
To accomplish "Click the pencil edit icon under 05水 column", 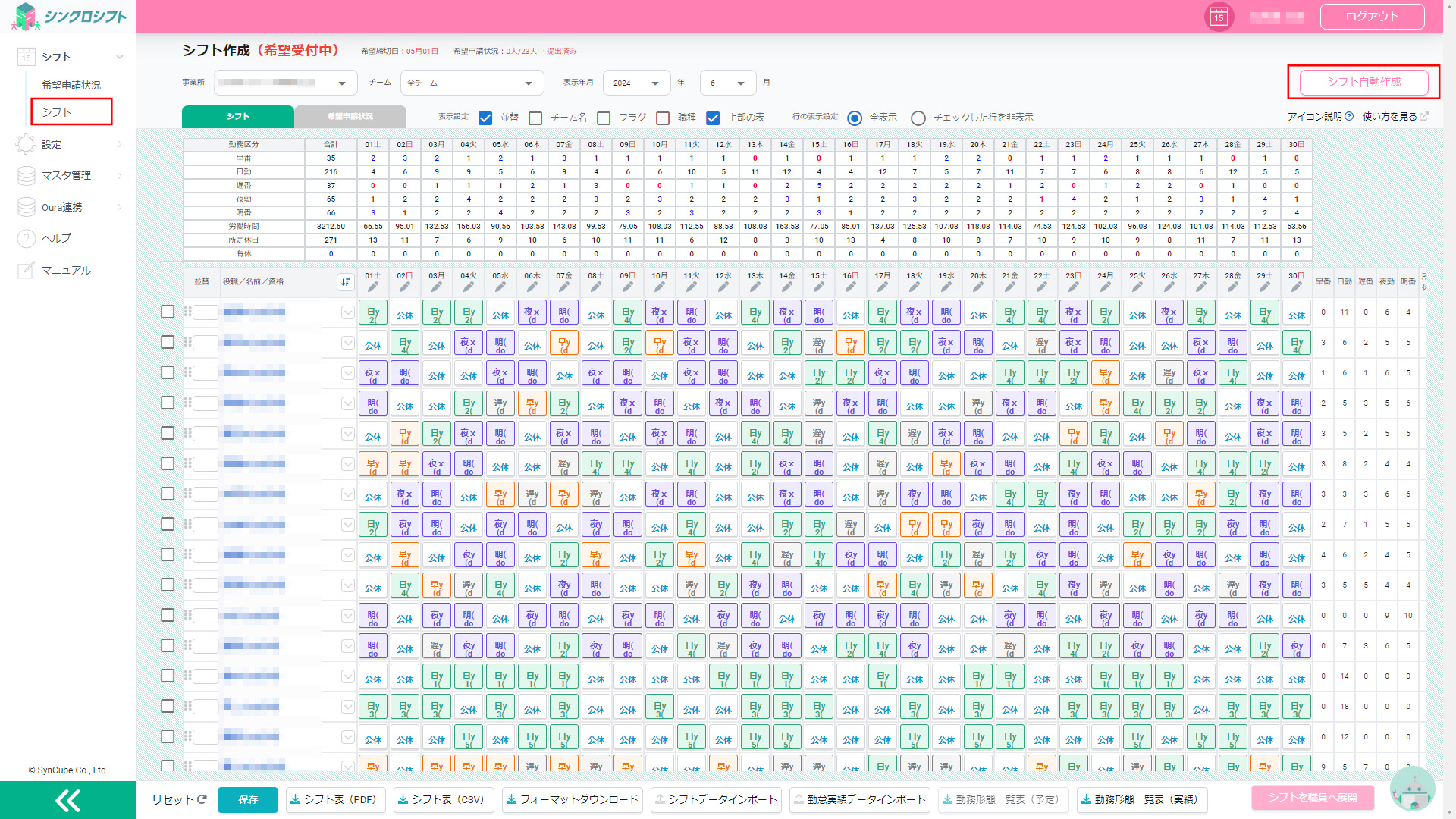I will (x=500, y=287).
